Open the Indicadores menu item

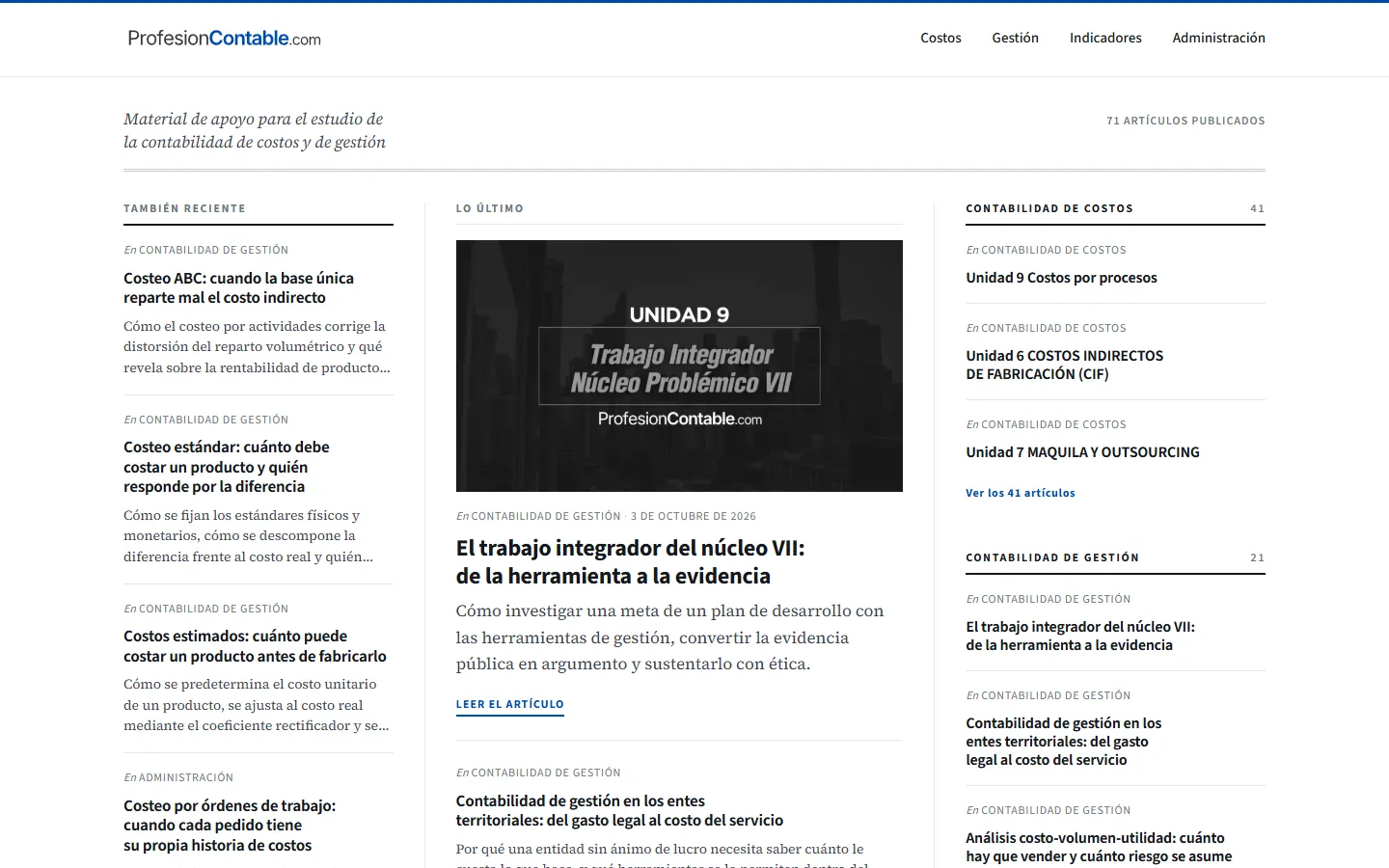1105,38
